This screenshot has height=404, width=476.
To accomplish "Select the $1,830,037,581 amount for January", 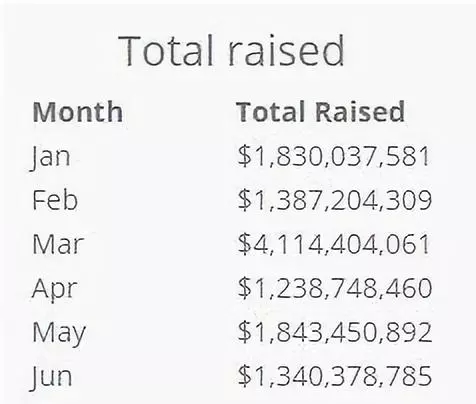I will pos(334,156).
